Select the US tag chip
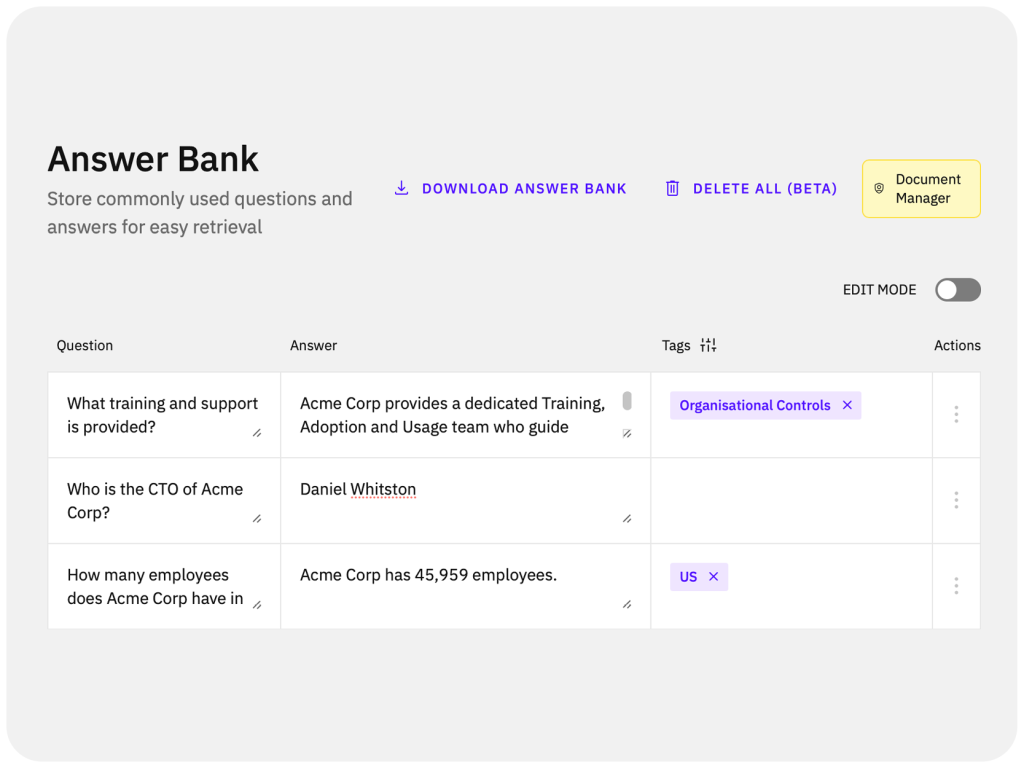Screen dimensions: 1024x768 coord(689,577)
